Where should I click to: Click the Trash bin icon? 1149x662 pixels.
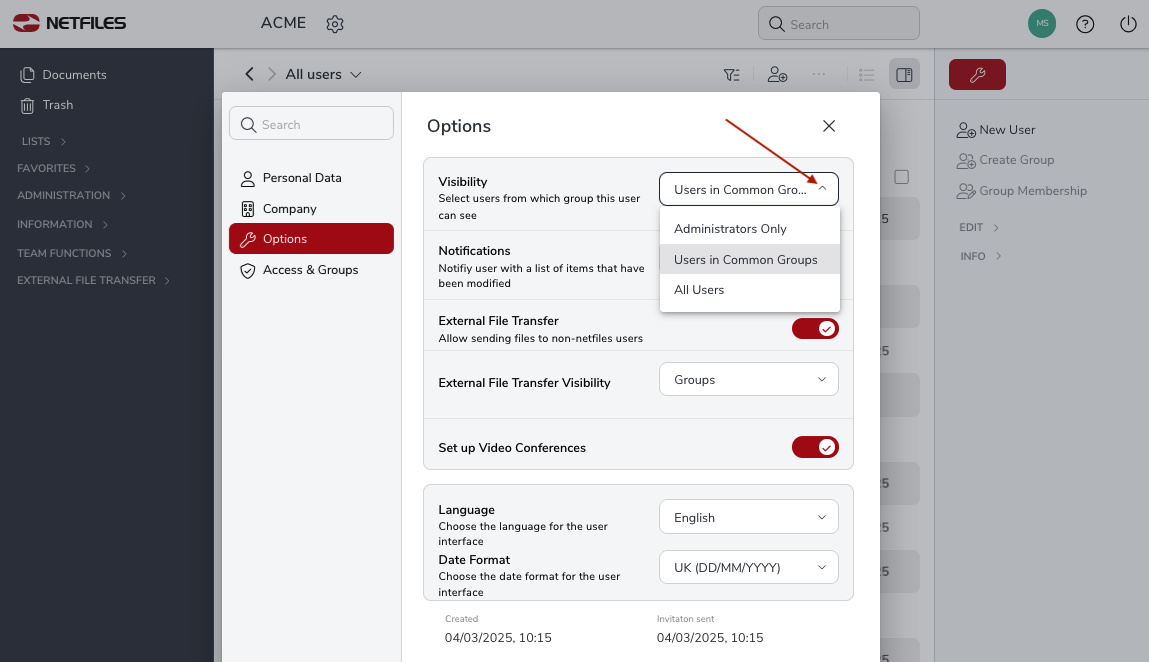coord(27,106)
